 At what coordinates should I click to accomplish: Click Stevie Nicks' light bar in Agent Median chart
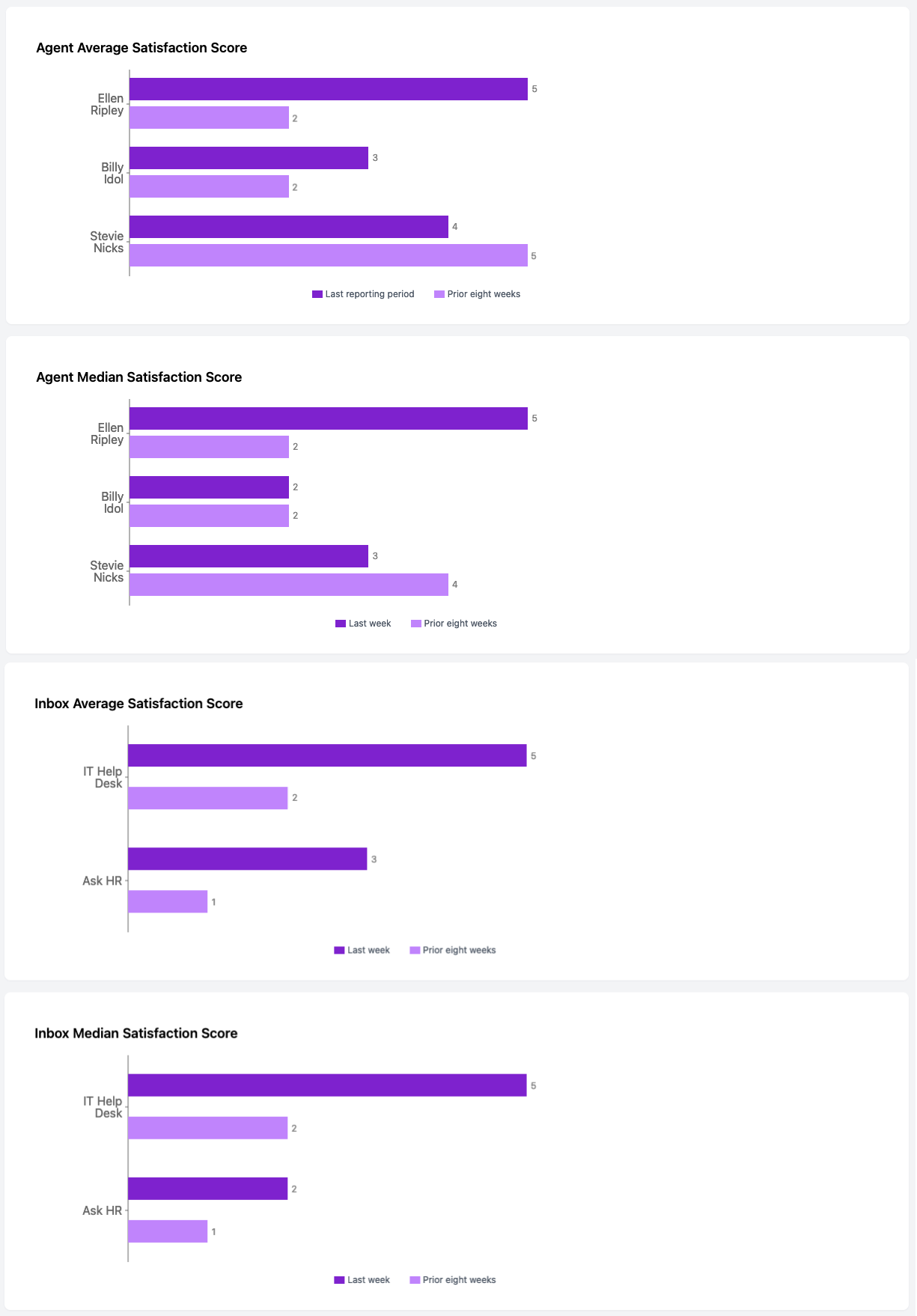click(x=288, y=585)
